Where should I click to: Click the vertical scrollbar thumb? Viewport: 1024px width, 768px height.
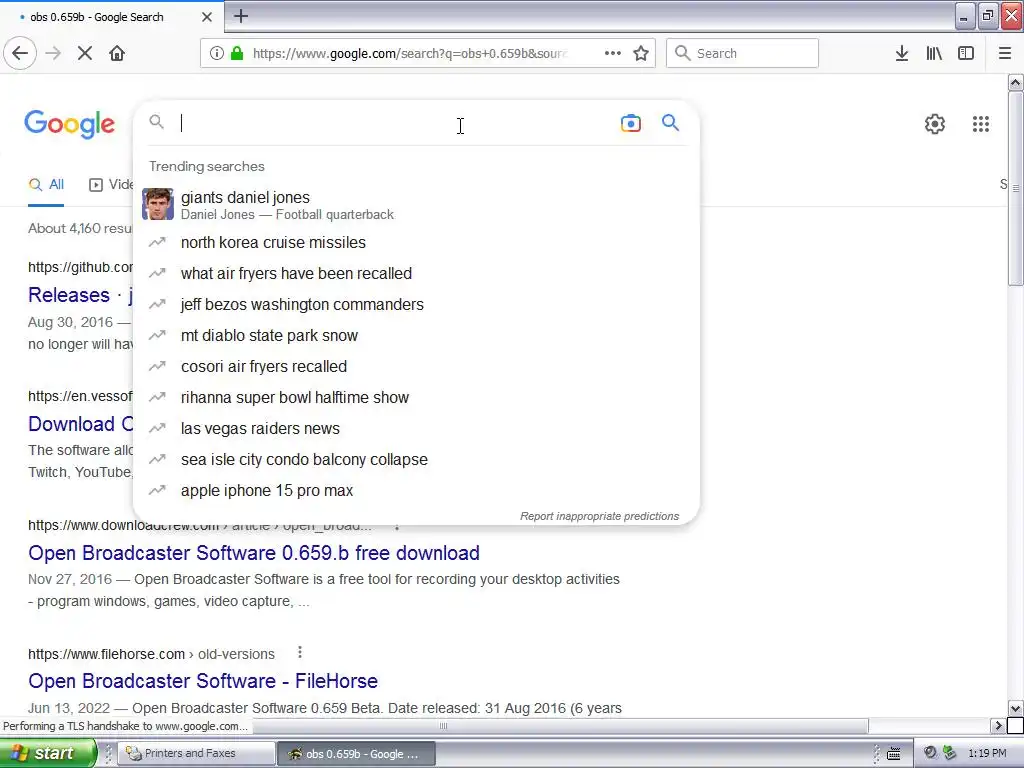point(1016,188)
